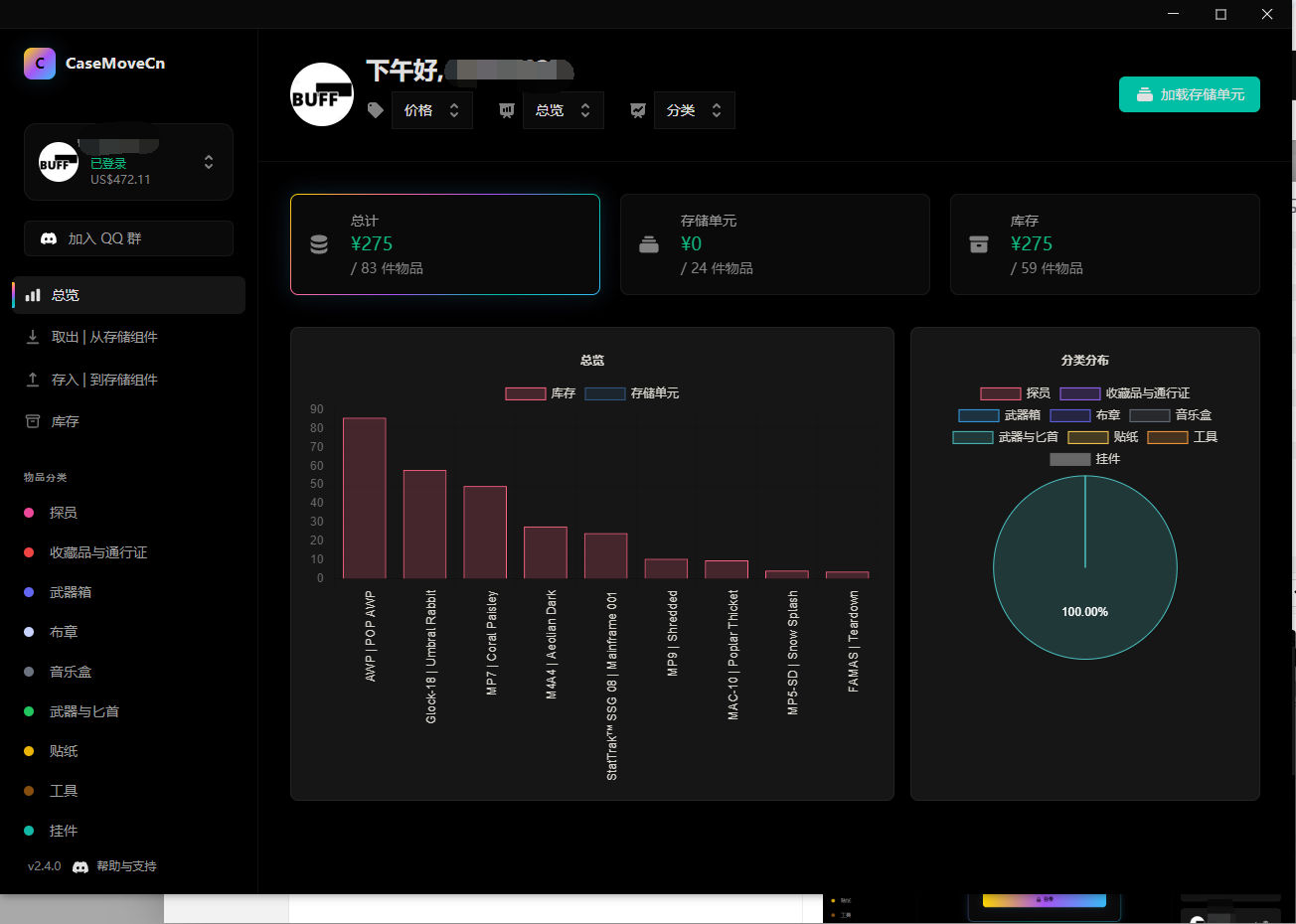The width and height of the screenshot is (1296, 924).
Task: Toggle 存储单元 series in bar chart legend
Action: (632, 393)
